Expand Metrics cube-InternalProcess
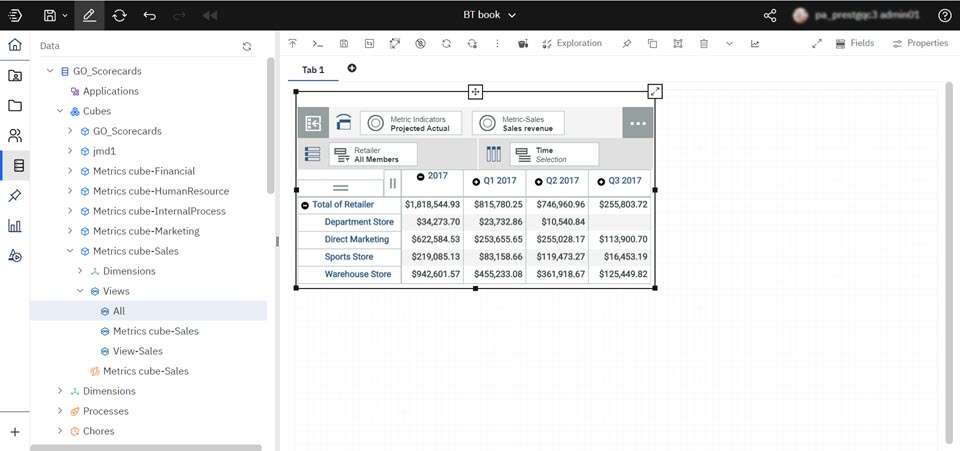Image resolution: width=960 pixels, height=451 pixels. click(x=70, y=211)
